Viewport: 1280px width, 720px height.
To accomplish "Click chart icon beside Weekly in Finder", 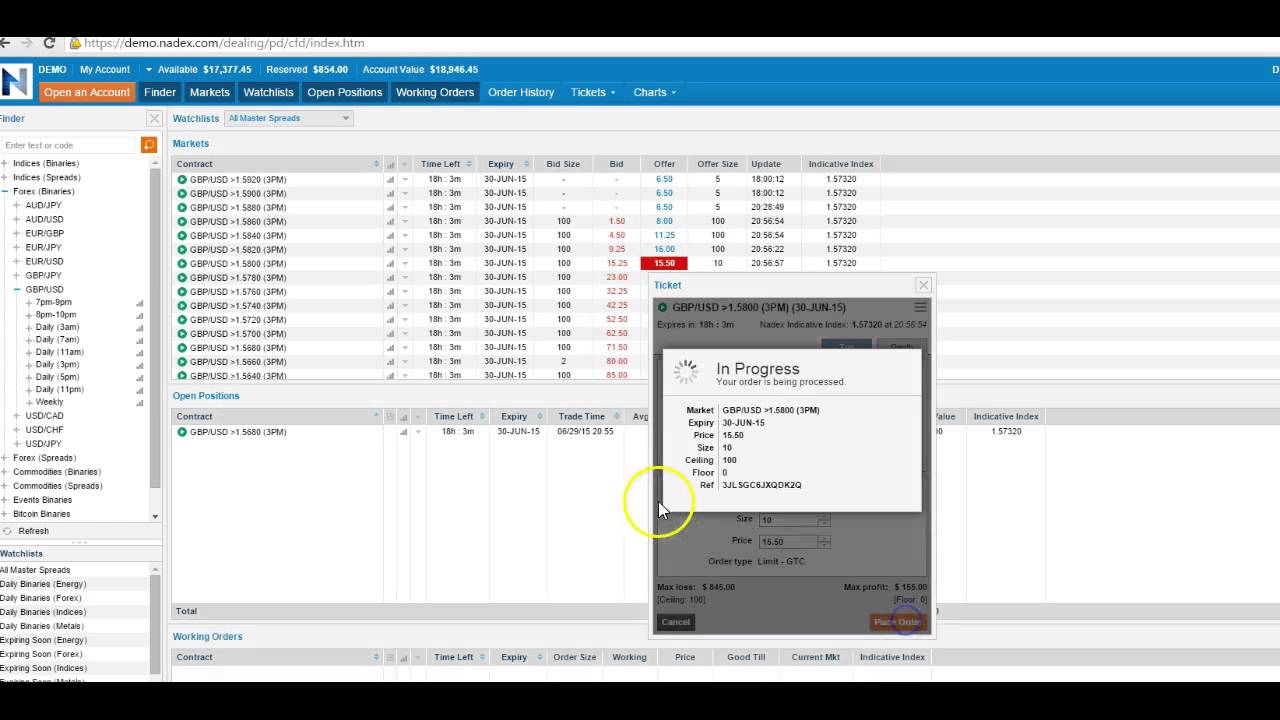I will point(139,402).
